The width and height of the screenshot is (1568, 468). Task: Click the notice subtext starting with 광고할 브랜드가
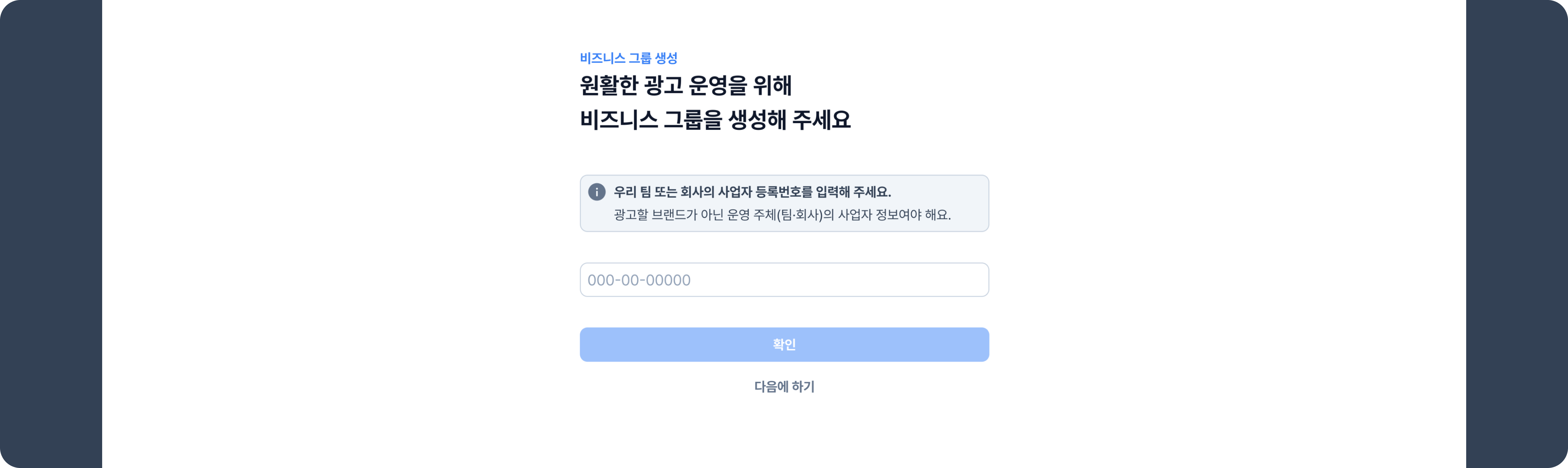782,214
